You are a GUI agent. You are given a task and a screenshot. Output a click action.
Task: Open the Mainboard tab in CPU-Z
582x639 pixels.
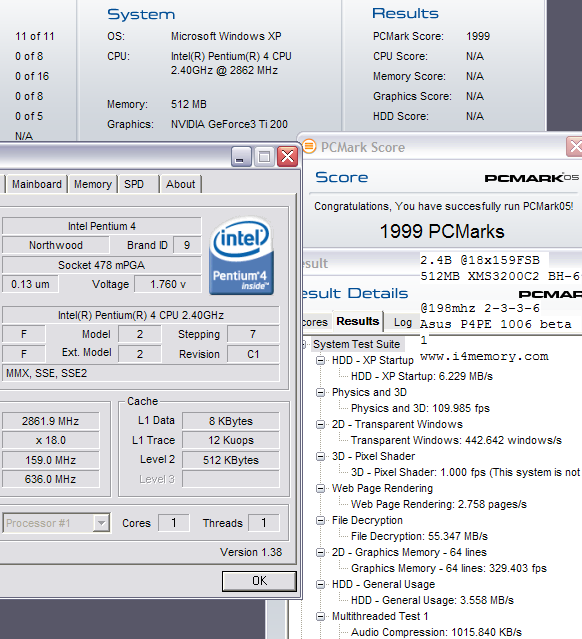pos(37,184)
